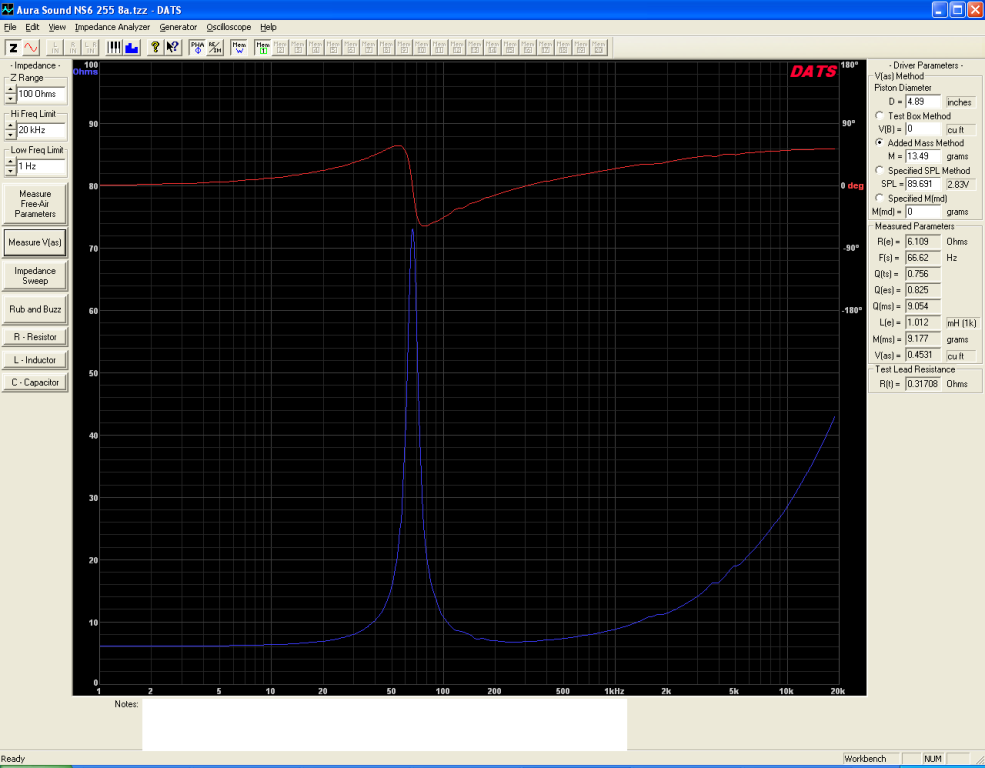Select the Mem 6 memory slot icon
This screenshot has width=985, height=768.
(x=351, y=48)
